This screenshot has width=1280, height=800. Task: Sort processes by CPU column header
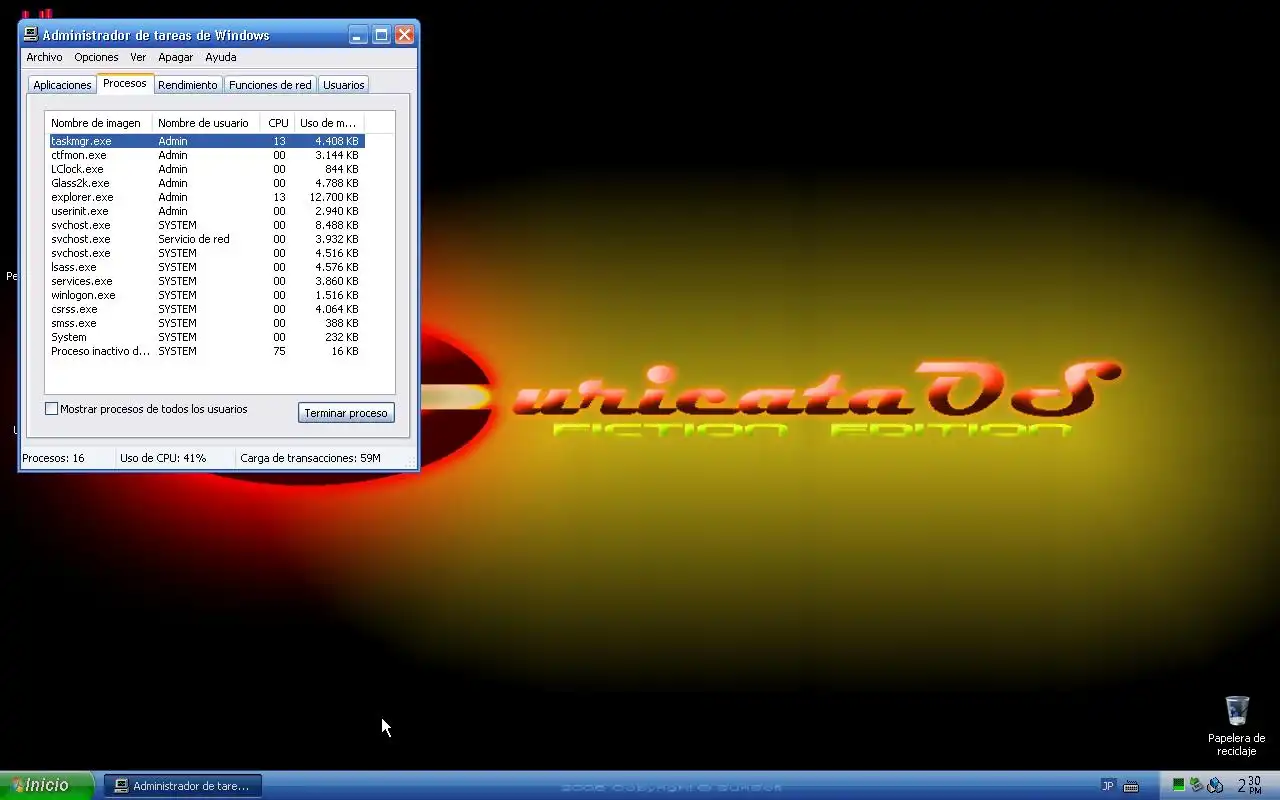click(278, 123)
